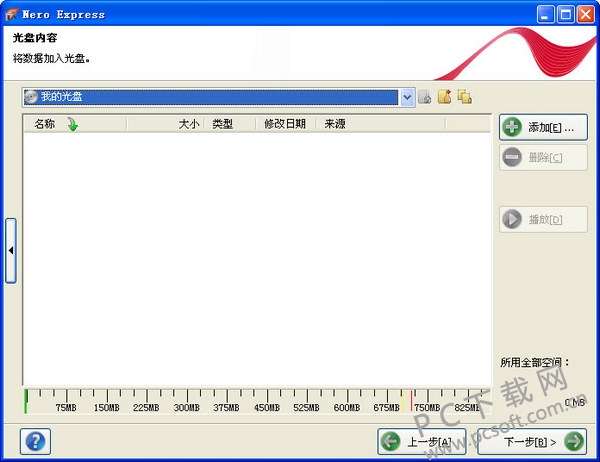Click the Nero Express title bar icon
600x462 pixels.
click(11, 14)
